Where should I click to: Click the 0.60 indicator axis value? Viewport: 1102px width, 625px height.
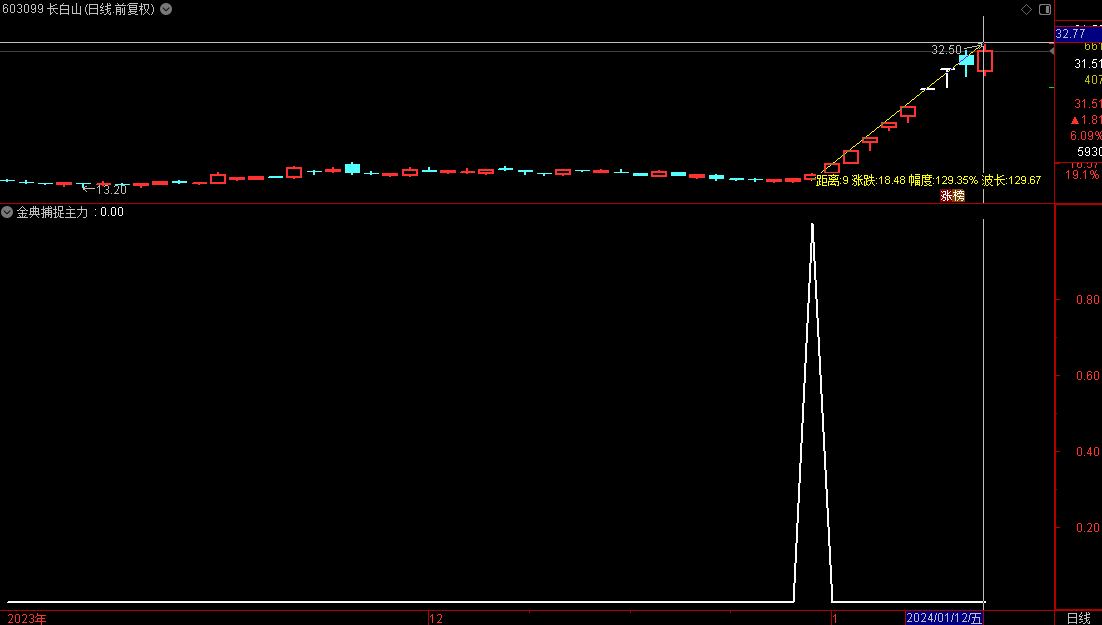(x=1087, y=375)
